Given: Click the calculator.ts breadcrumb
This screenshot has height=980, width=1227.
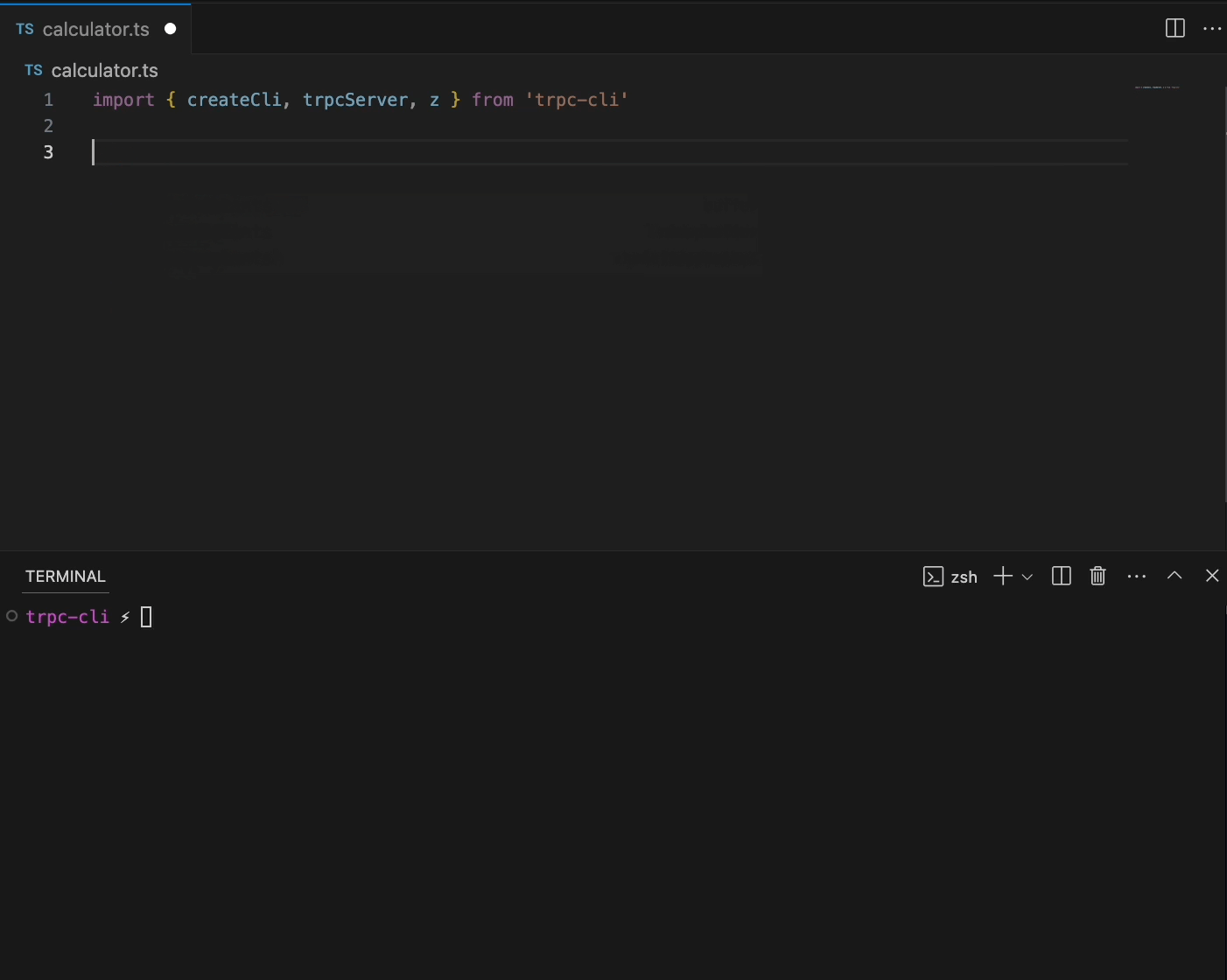Looking at the screenshot, I should point(104,70).
